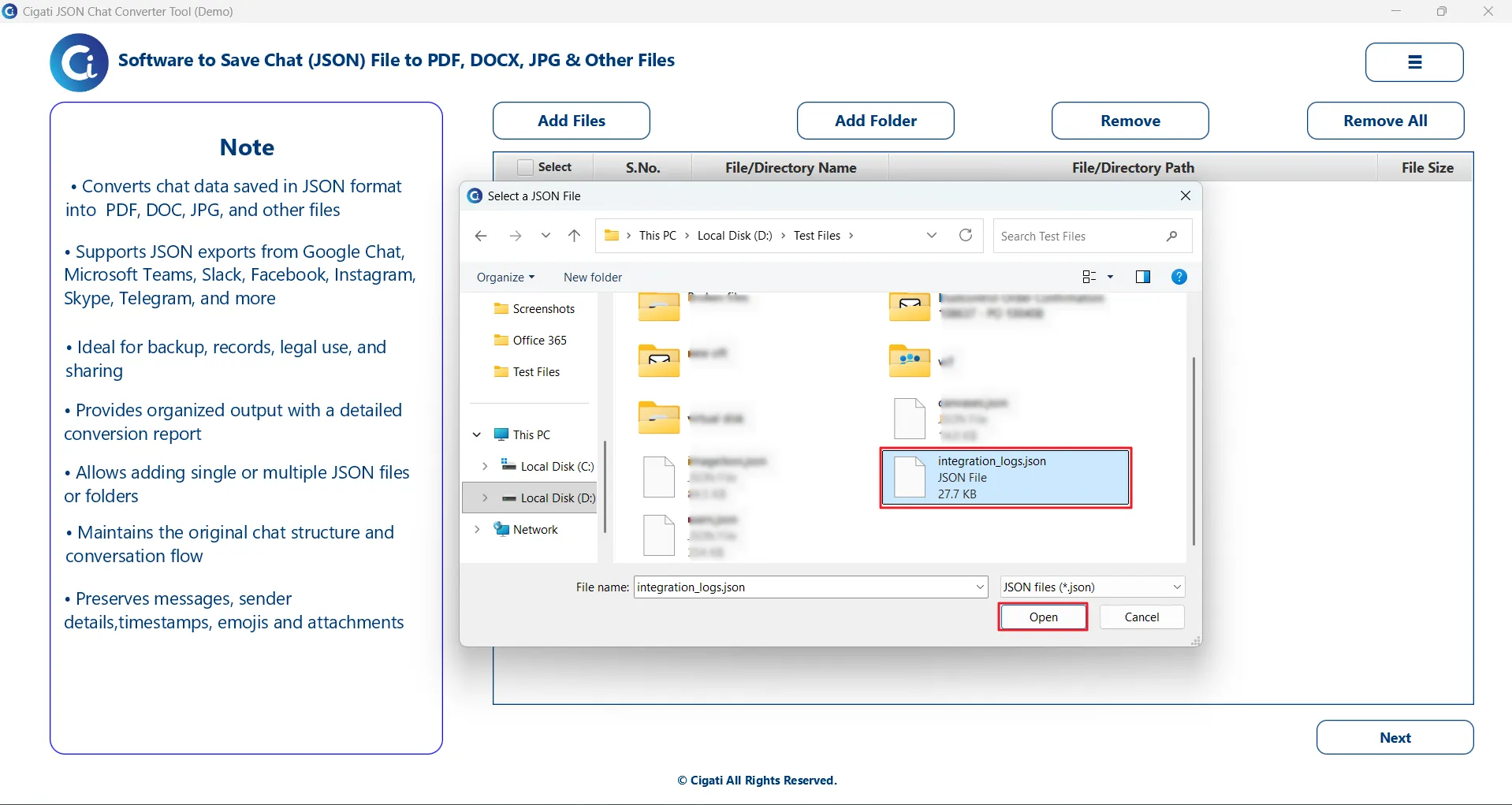1512x805 pixels.
Task: Click the File name input field
Action: 803,587
